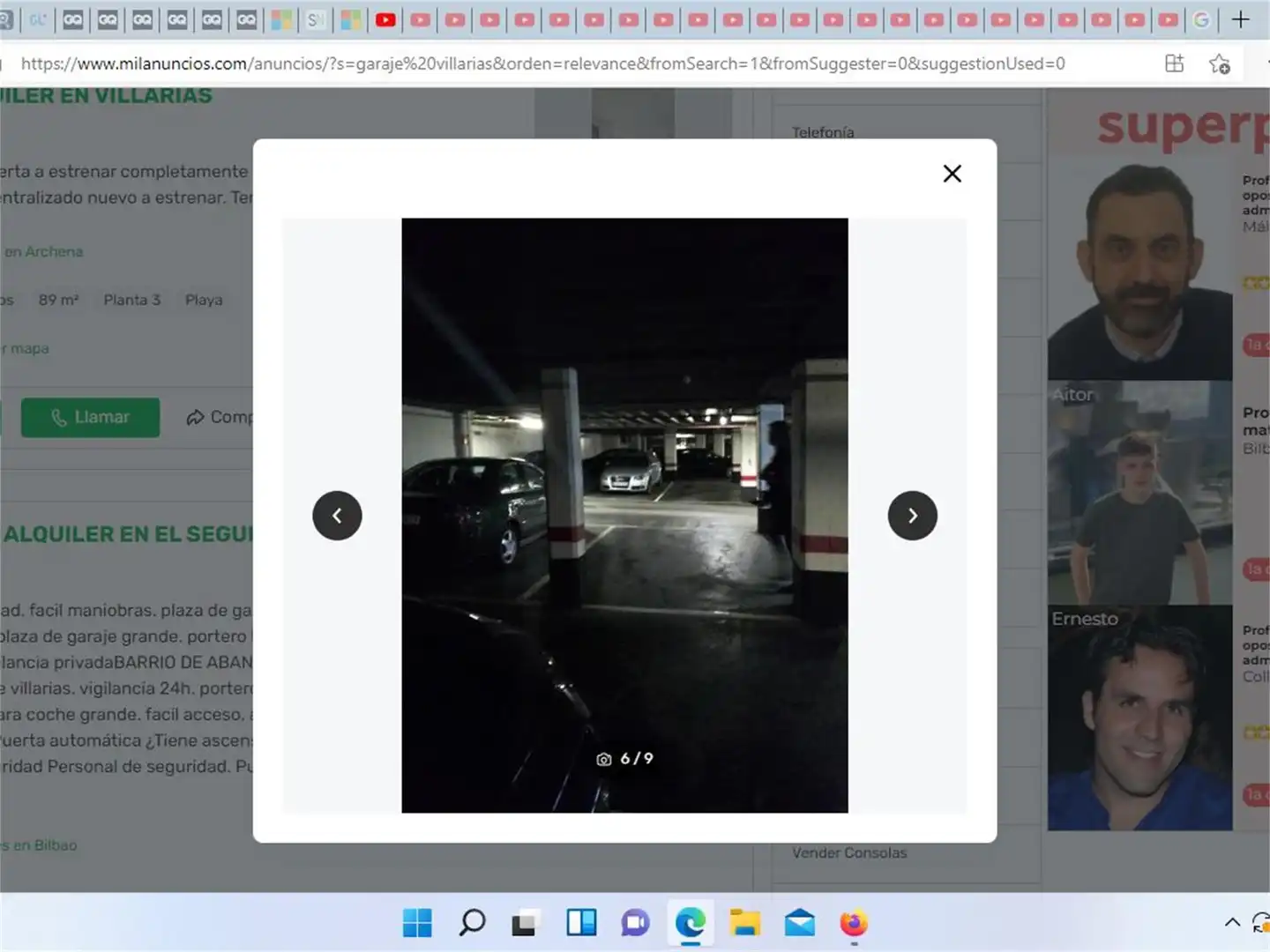Select the Vender Consolas link
The image size is (1270, 952).
(x=849, y=852)
